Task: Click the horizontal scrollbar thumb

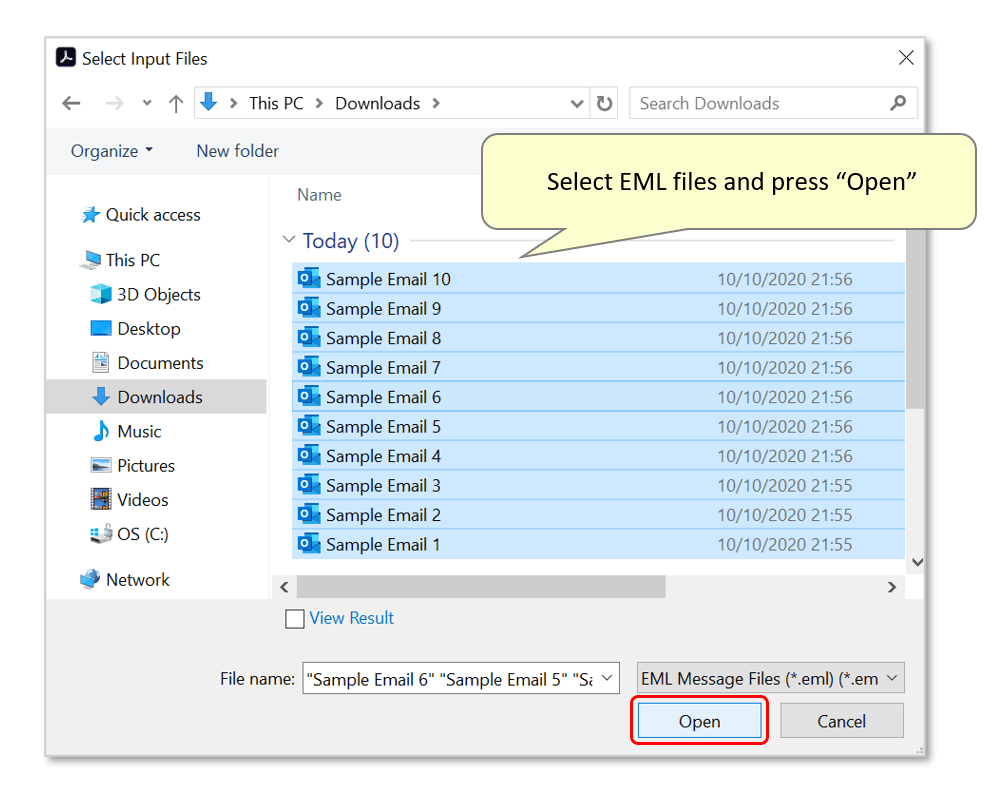Action: pos(481,587)
